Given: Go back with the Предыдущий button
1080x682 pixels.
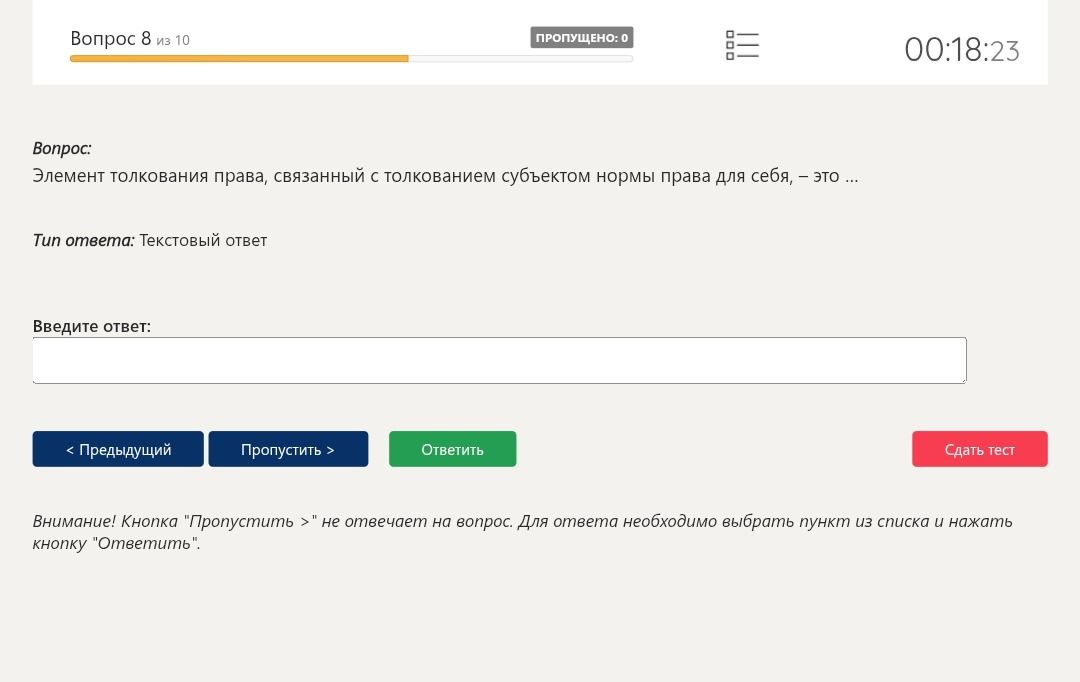Looking at the screenshot, I should 118,449.
